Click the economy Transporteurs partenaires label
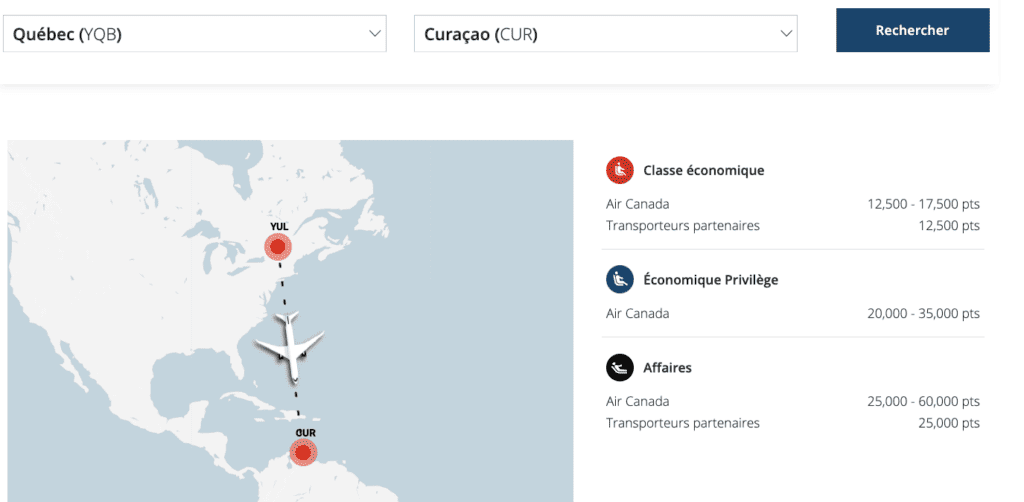 point(683,226)
